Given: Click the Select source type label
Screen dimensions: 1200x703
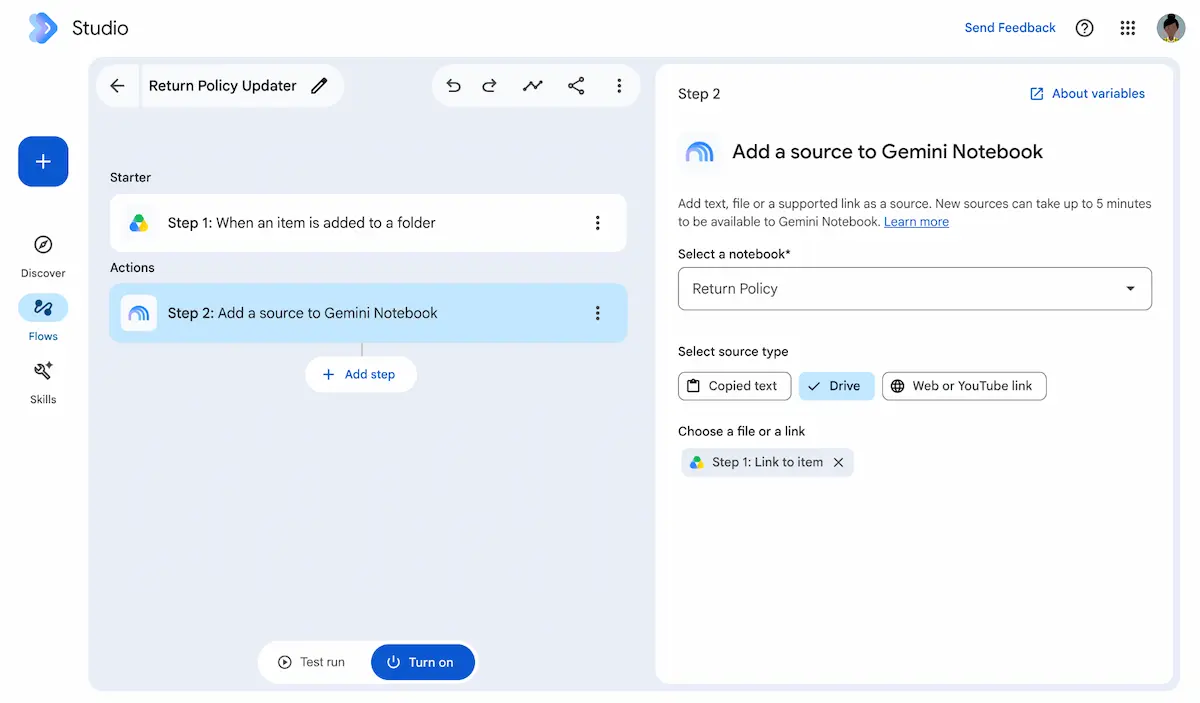Looking at the screenshot, I should click(733, 352).
